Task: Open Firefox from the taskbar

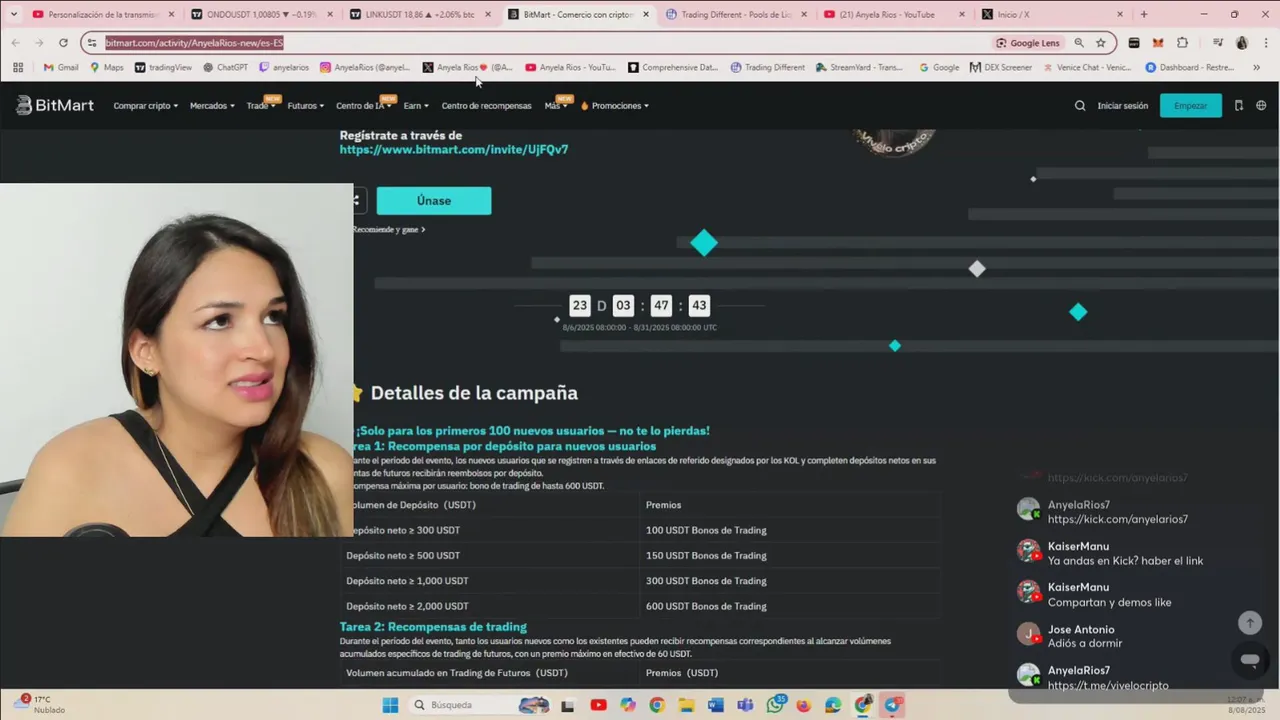Action: (x=804, y=705)
